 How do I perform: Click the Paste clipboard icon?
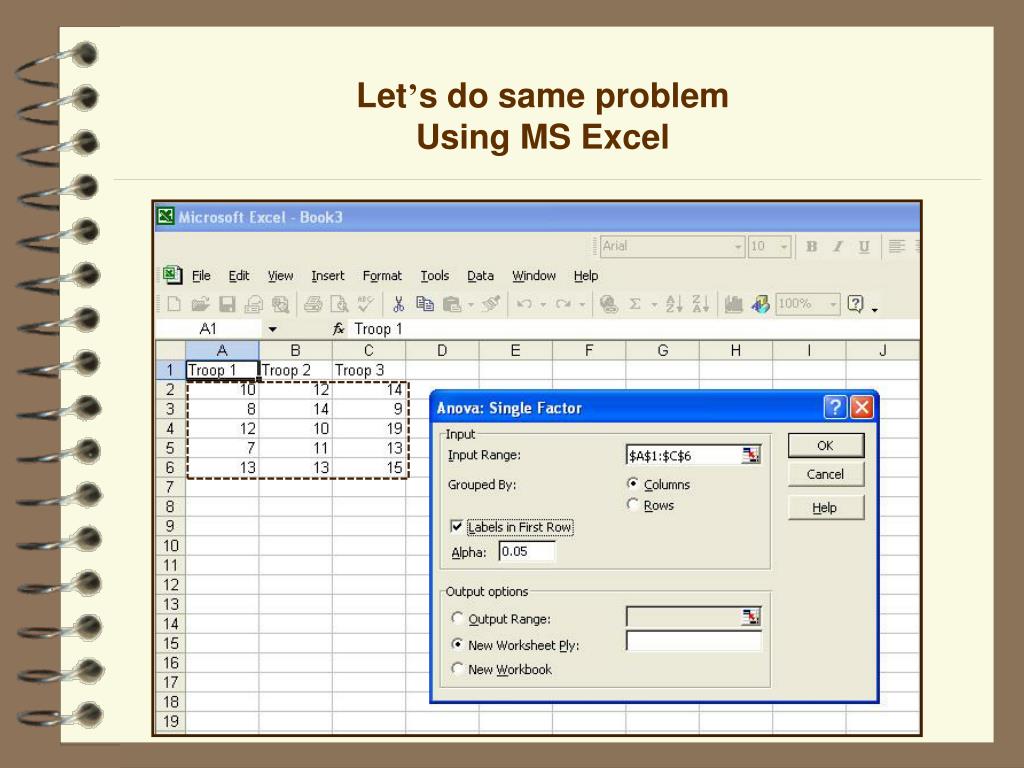pos(452,304)
